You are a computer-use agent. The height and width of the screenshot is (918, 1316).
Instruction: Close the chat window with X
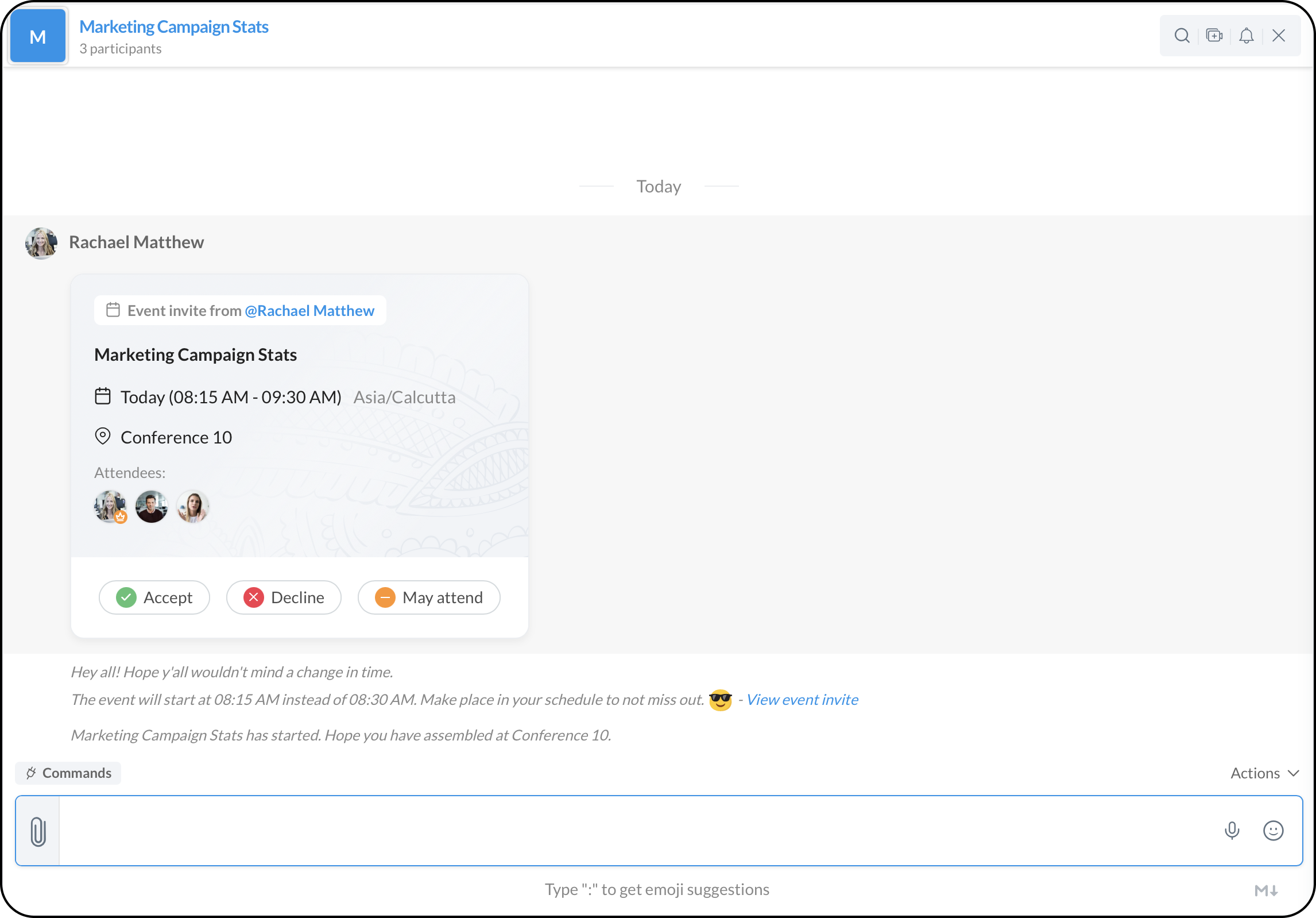click(x=1278, y=36)
